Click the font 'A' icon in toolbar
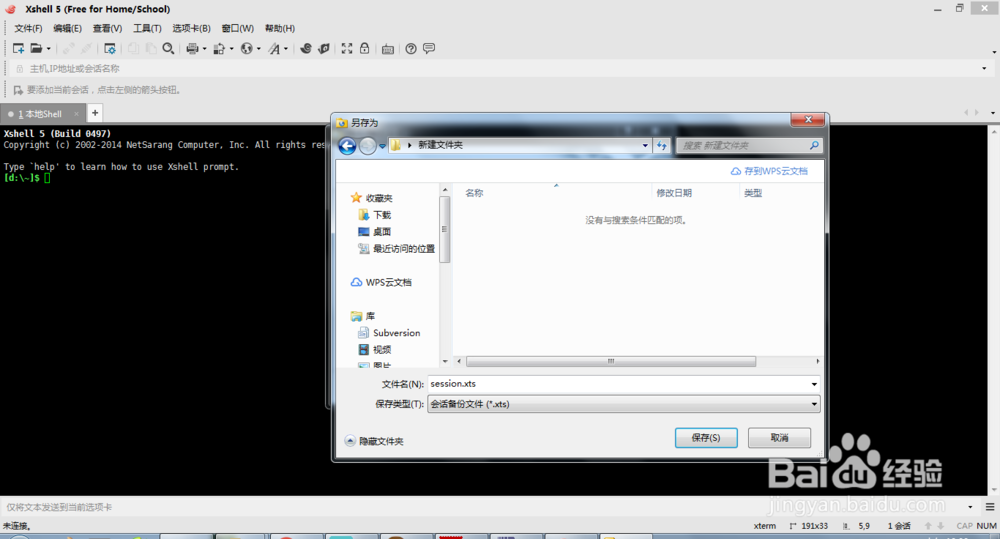 (x=274, y=48)
